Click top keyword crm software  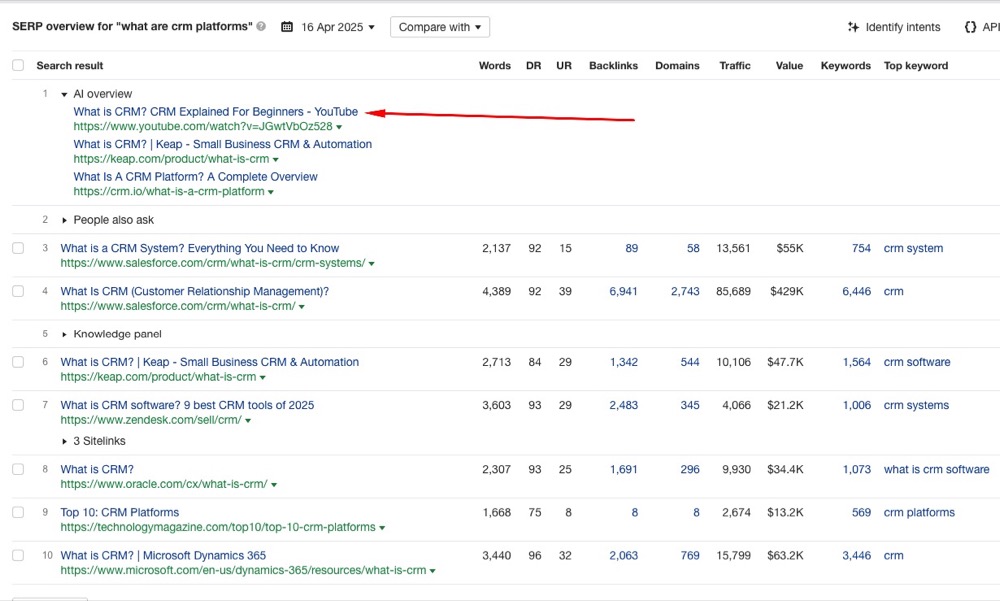point(917,362)
